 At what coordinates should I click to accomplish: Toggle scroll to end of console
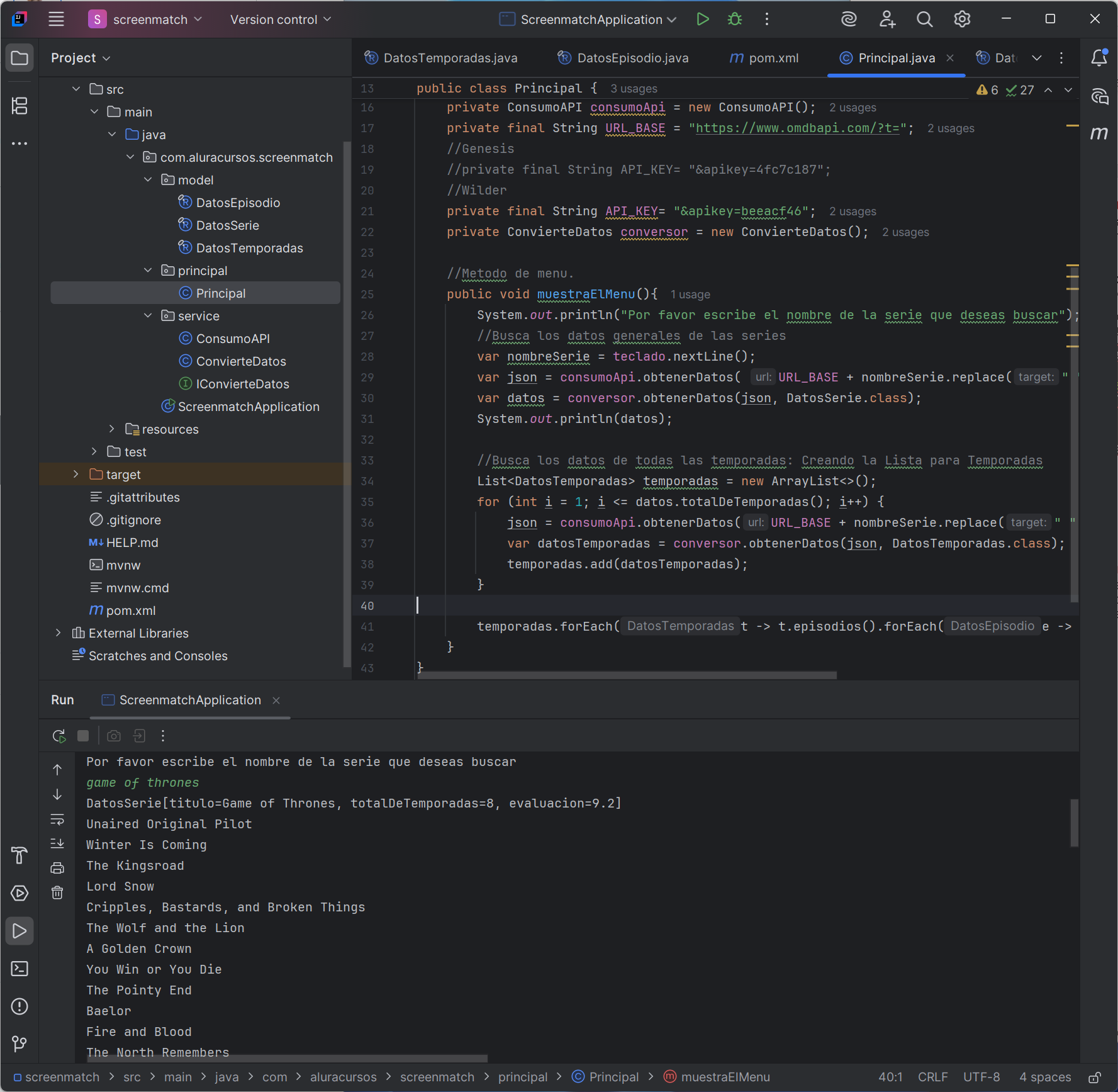point(57,843)
